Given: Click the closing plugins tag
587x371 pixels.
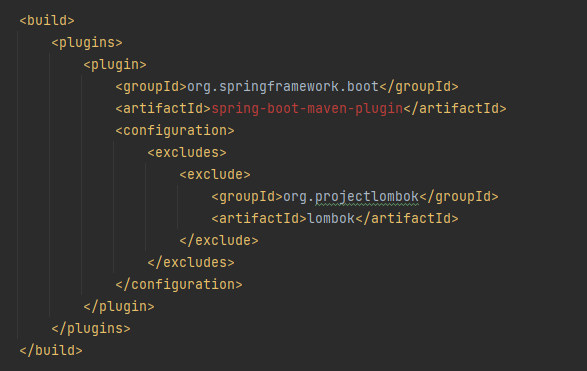Looking at the screenshot, I should (x=91, y=329).
